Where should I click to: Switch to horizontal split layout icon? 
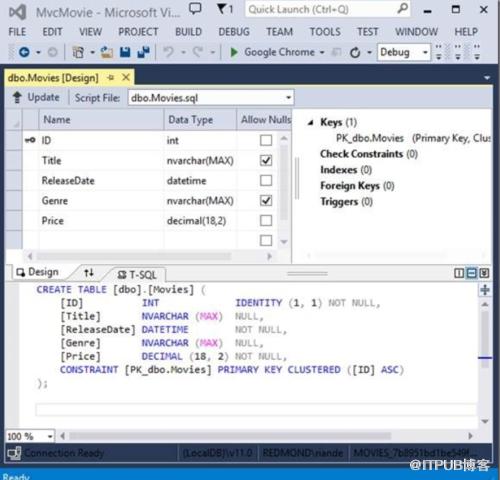472,273
